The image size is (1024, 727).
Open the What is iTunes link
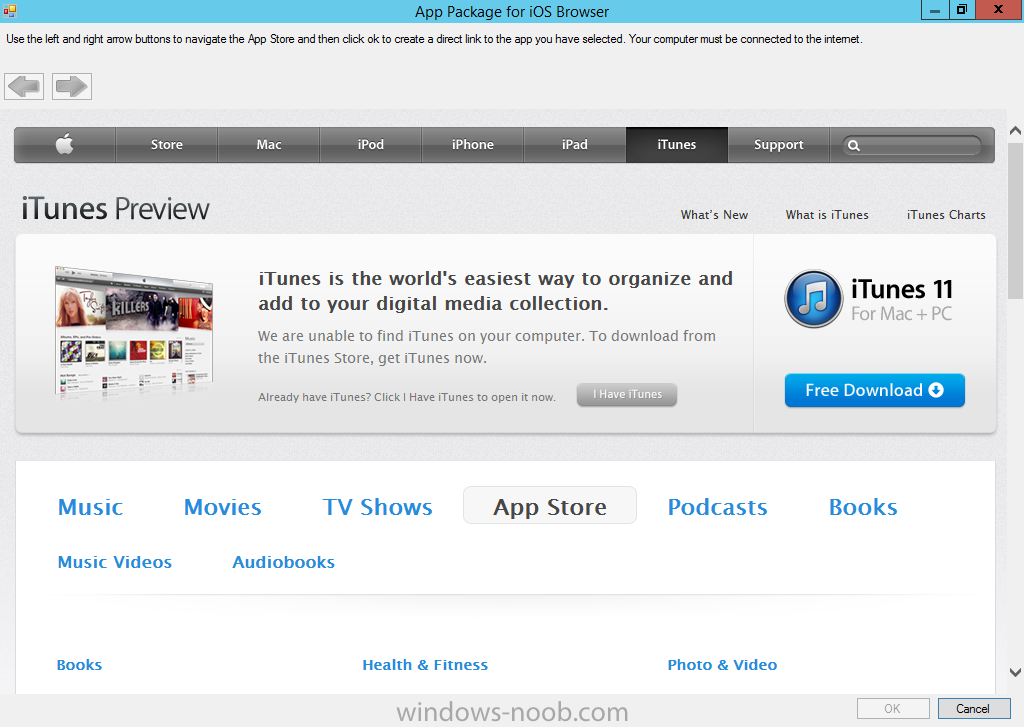click(827, 215)
